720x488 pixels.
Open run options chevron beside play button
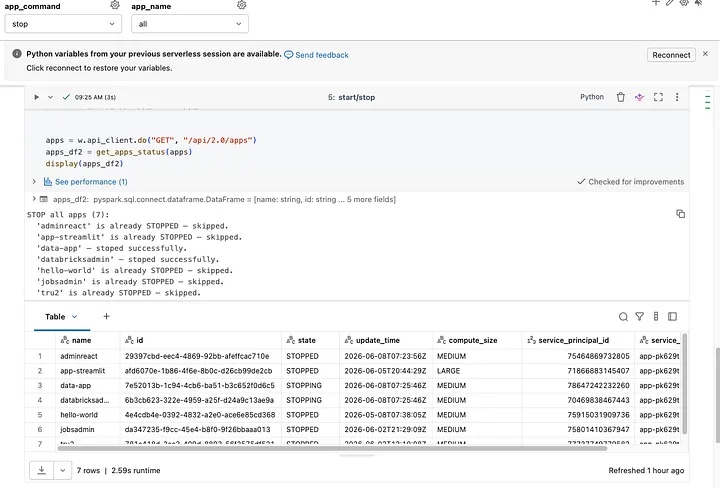50,97
